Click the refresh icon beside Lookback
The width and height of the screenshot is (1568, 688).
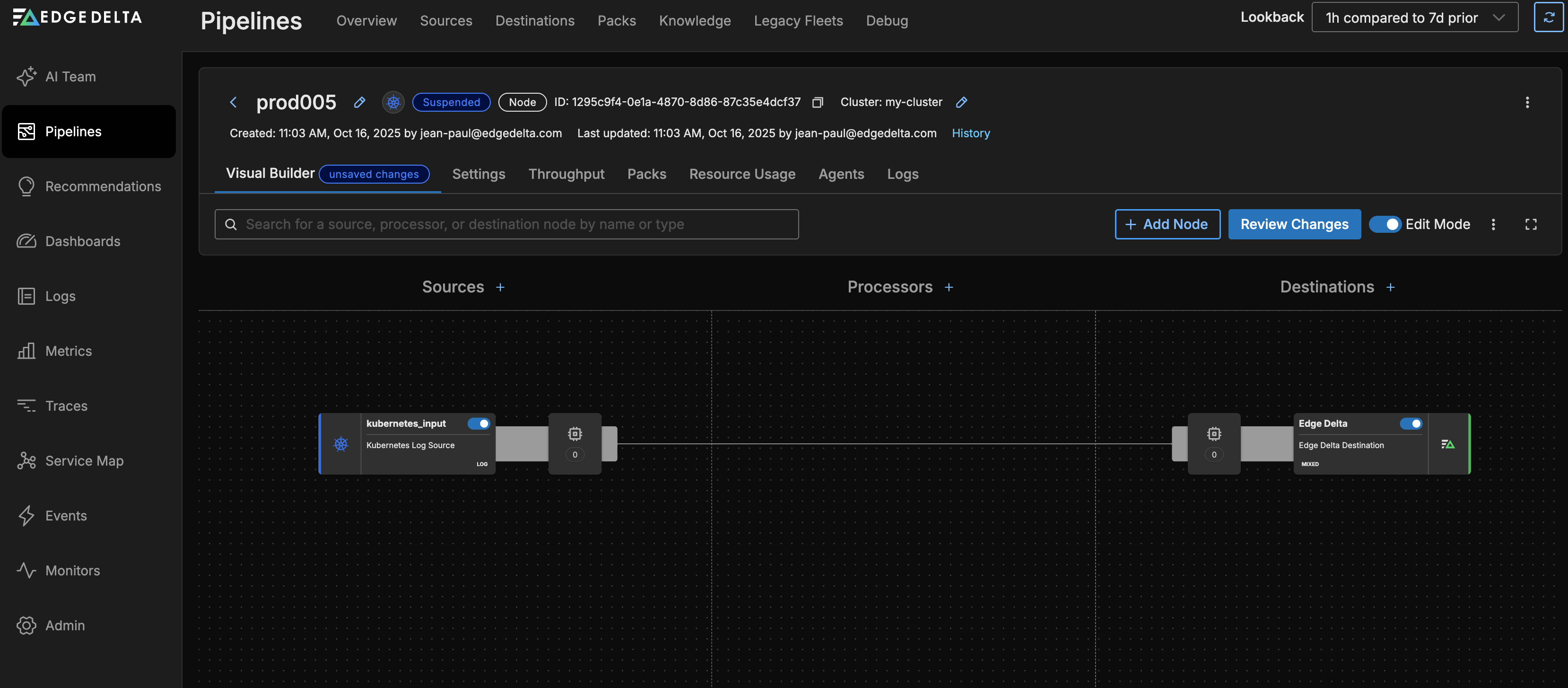click(x=1548, y=18)
